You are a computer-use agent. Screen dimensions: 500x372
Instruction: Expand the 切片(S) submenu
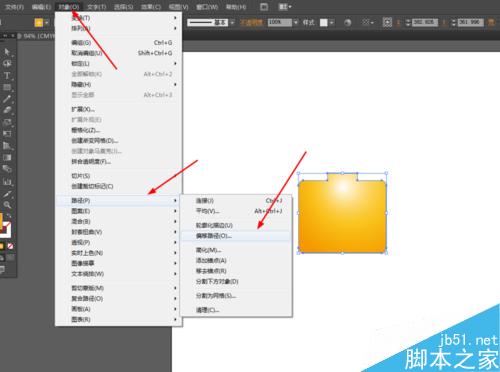tap(118, 176)
